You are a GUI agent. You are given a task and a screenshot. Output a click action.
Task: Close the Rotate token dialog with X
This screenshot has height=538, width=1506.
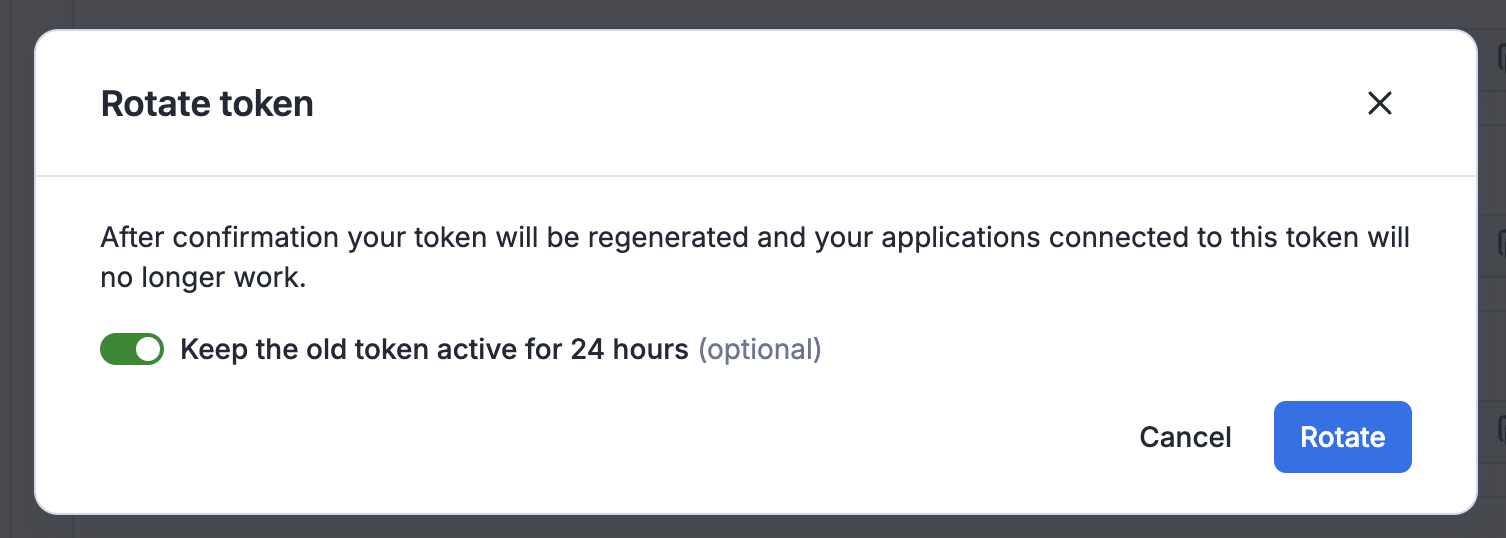(x=1379, y=103)
